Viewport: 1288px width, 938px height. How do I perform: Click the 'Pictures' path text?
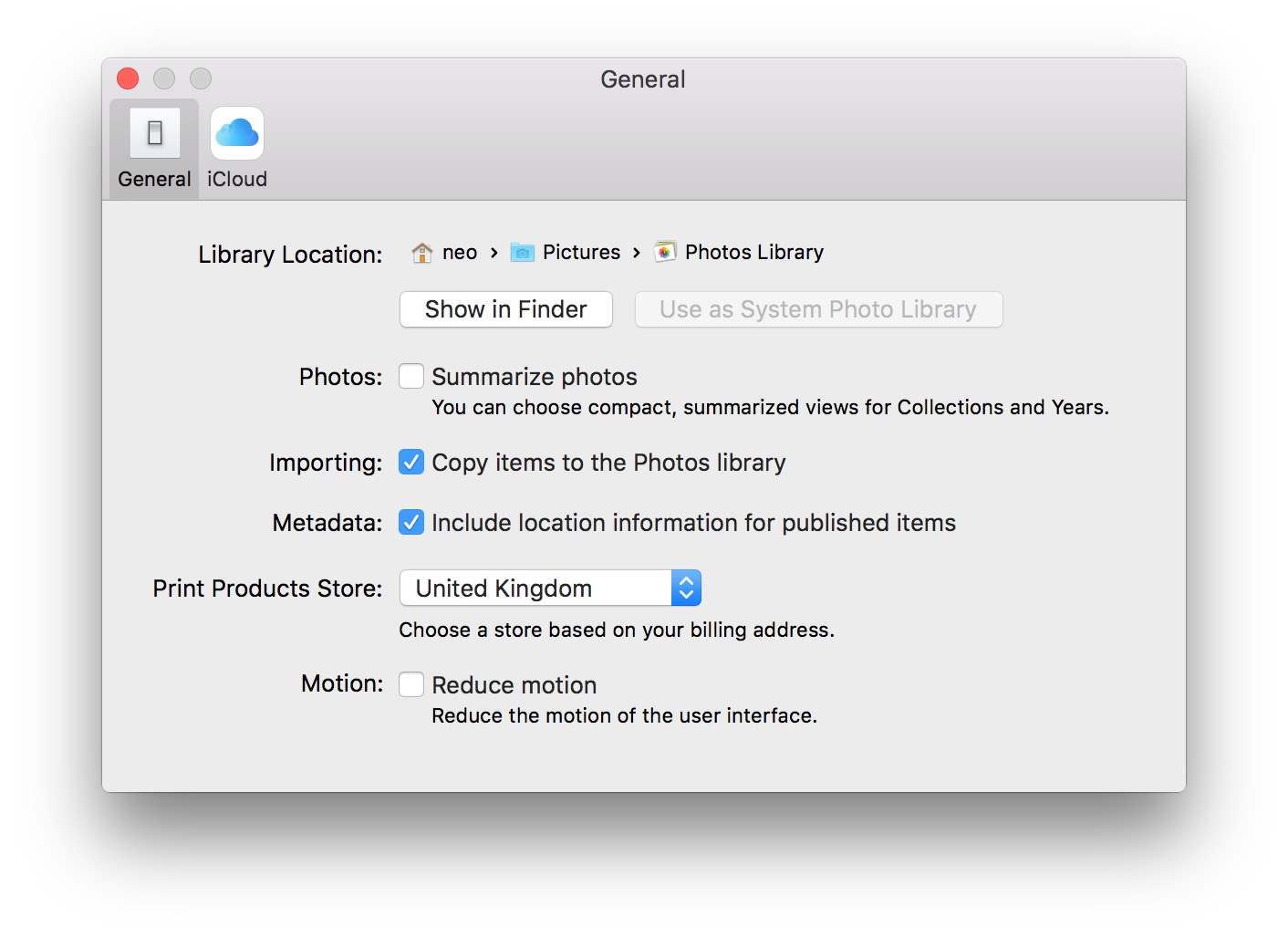coord(581,253)
